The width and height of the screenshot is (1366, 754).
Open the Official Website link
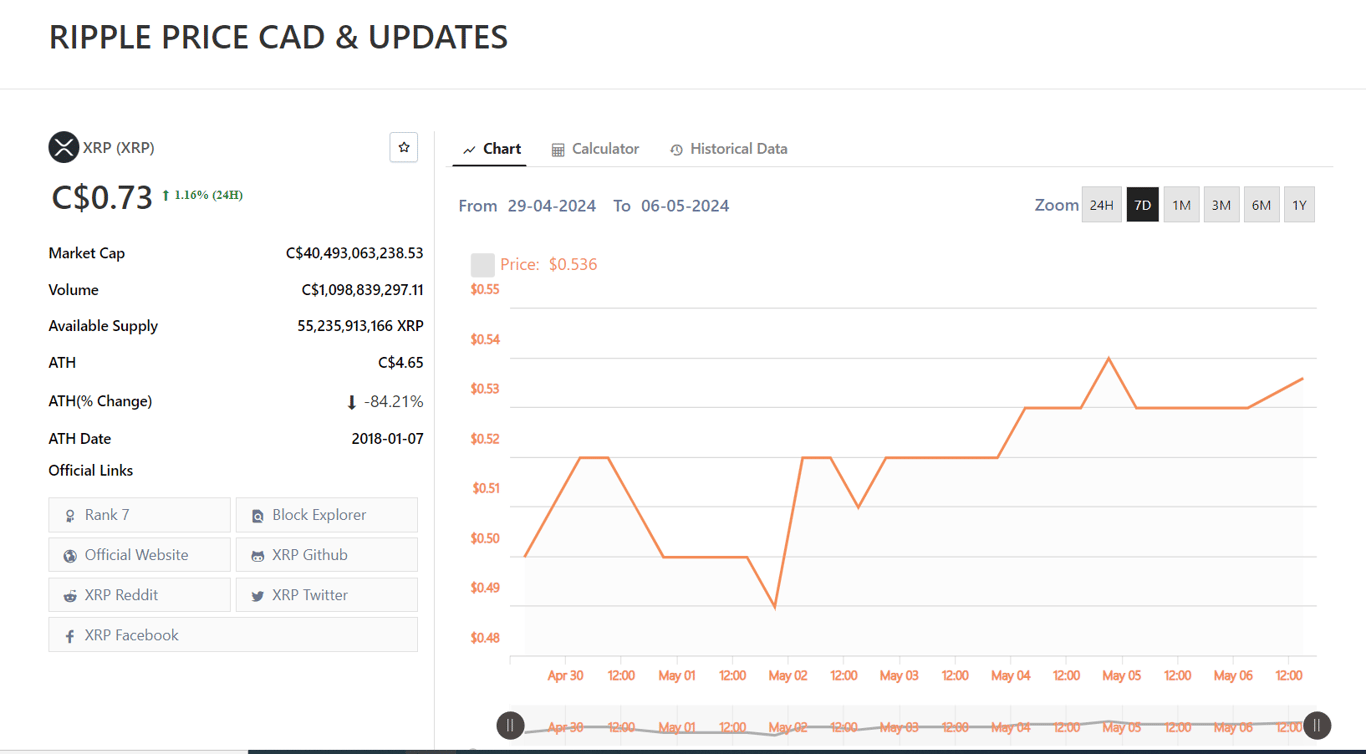(139, 555)
